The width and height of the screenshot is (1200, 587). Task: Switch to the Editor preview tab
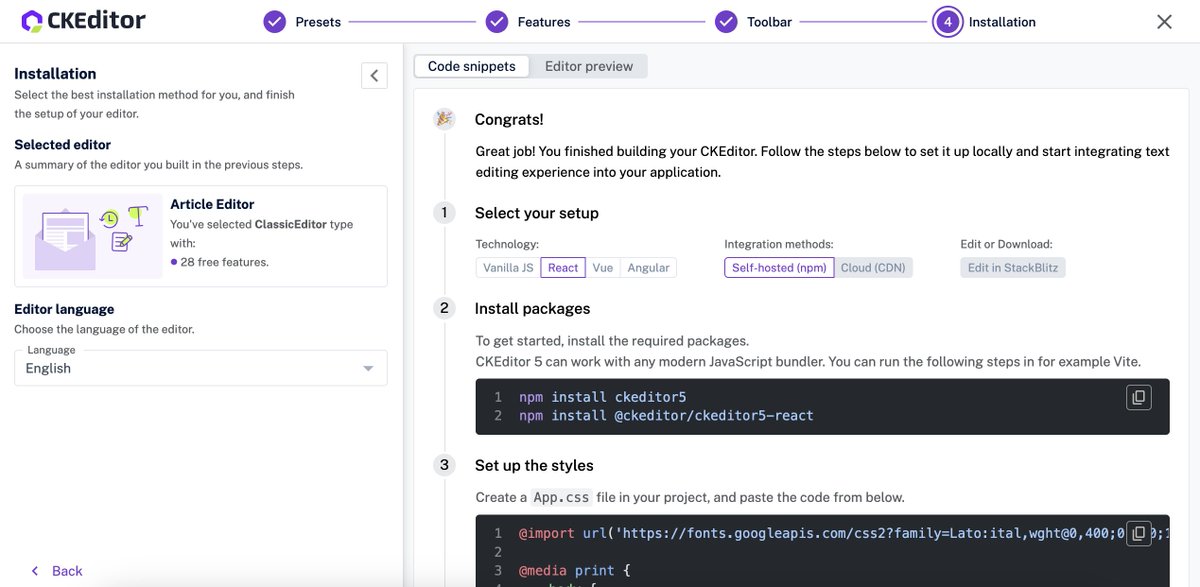[589, 66]
